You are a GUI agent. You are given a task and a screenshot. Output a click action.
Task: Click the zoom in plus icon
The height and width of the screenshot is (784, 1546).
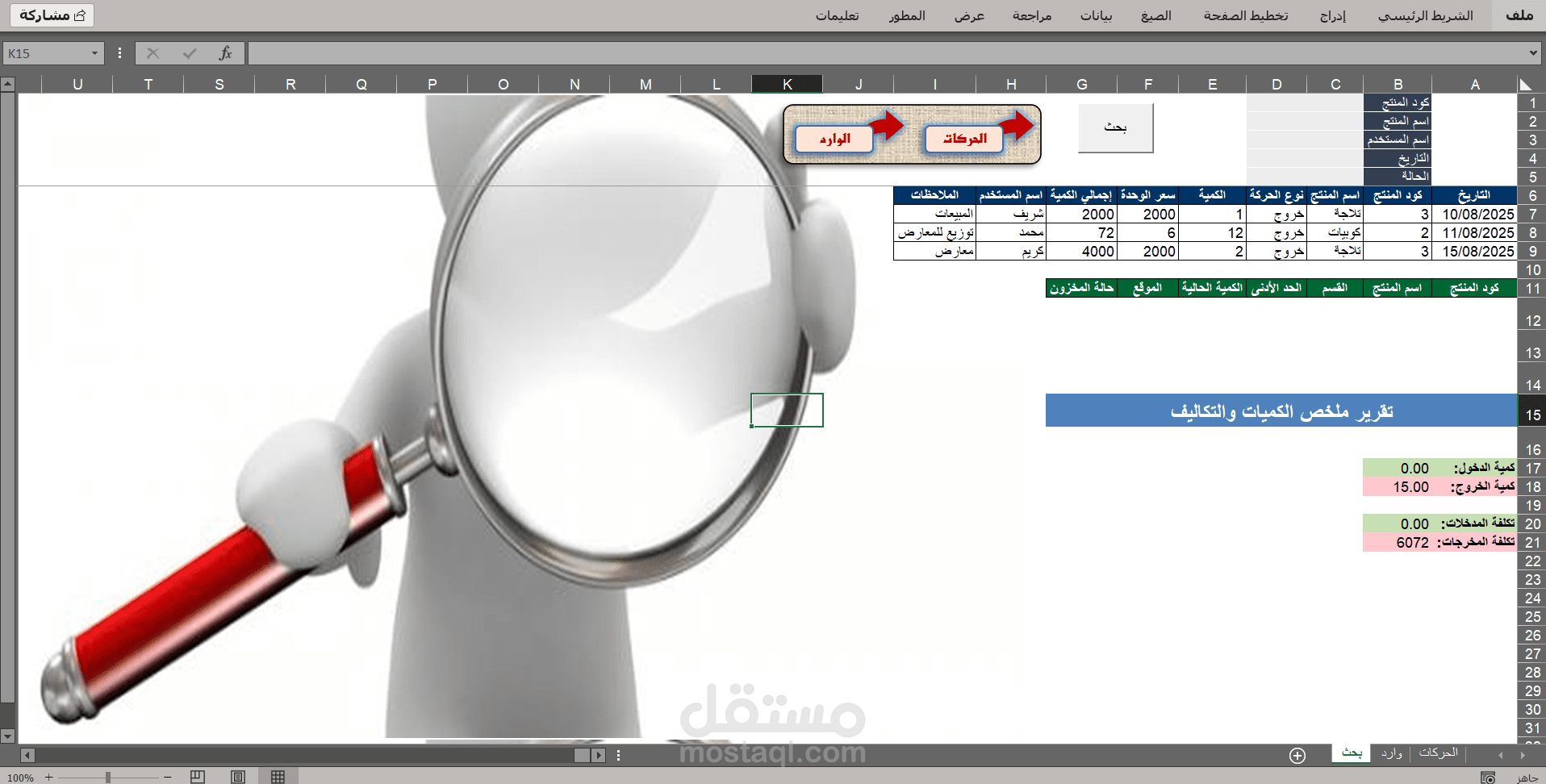[x=48, y=777]
